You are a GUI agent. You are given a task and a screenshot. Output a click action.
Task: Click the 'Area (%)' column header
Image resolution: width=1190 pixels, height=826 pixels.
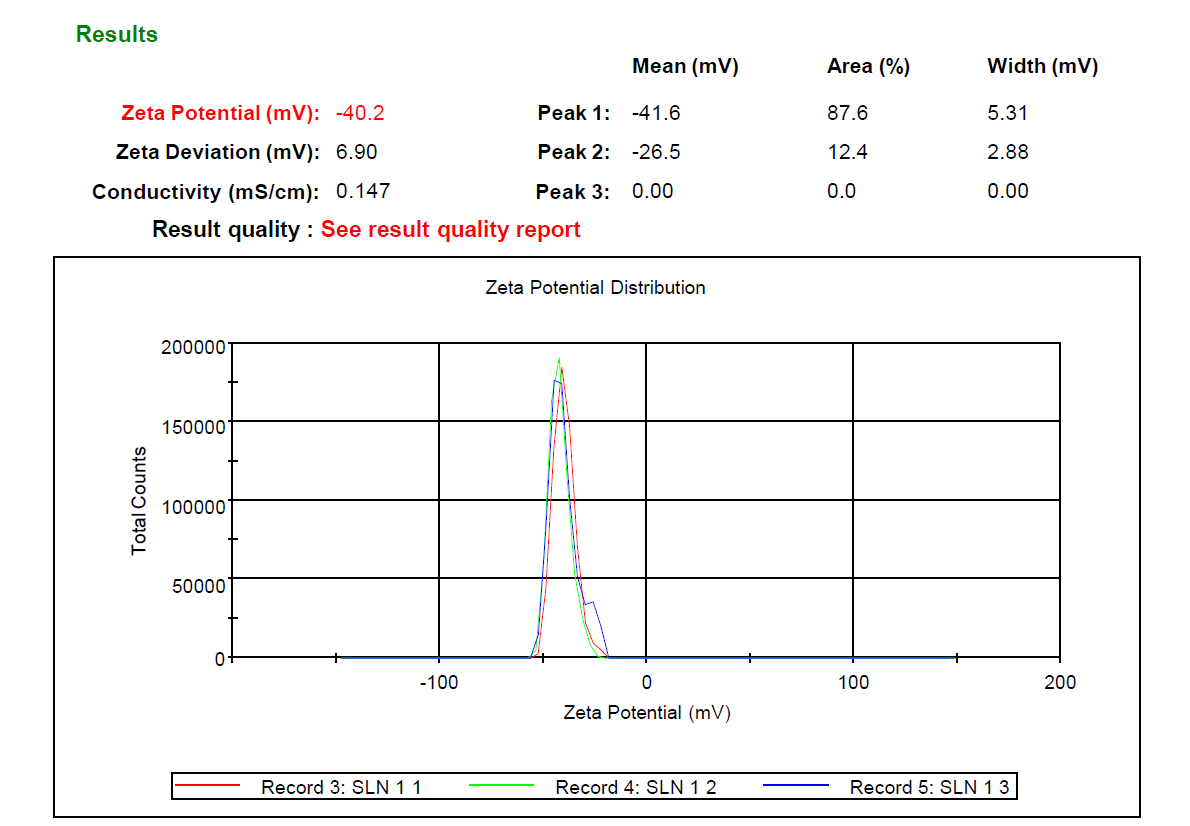coord(868,67)
